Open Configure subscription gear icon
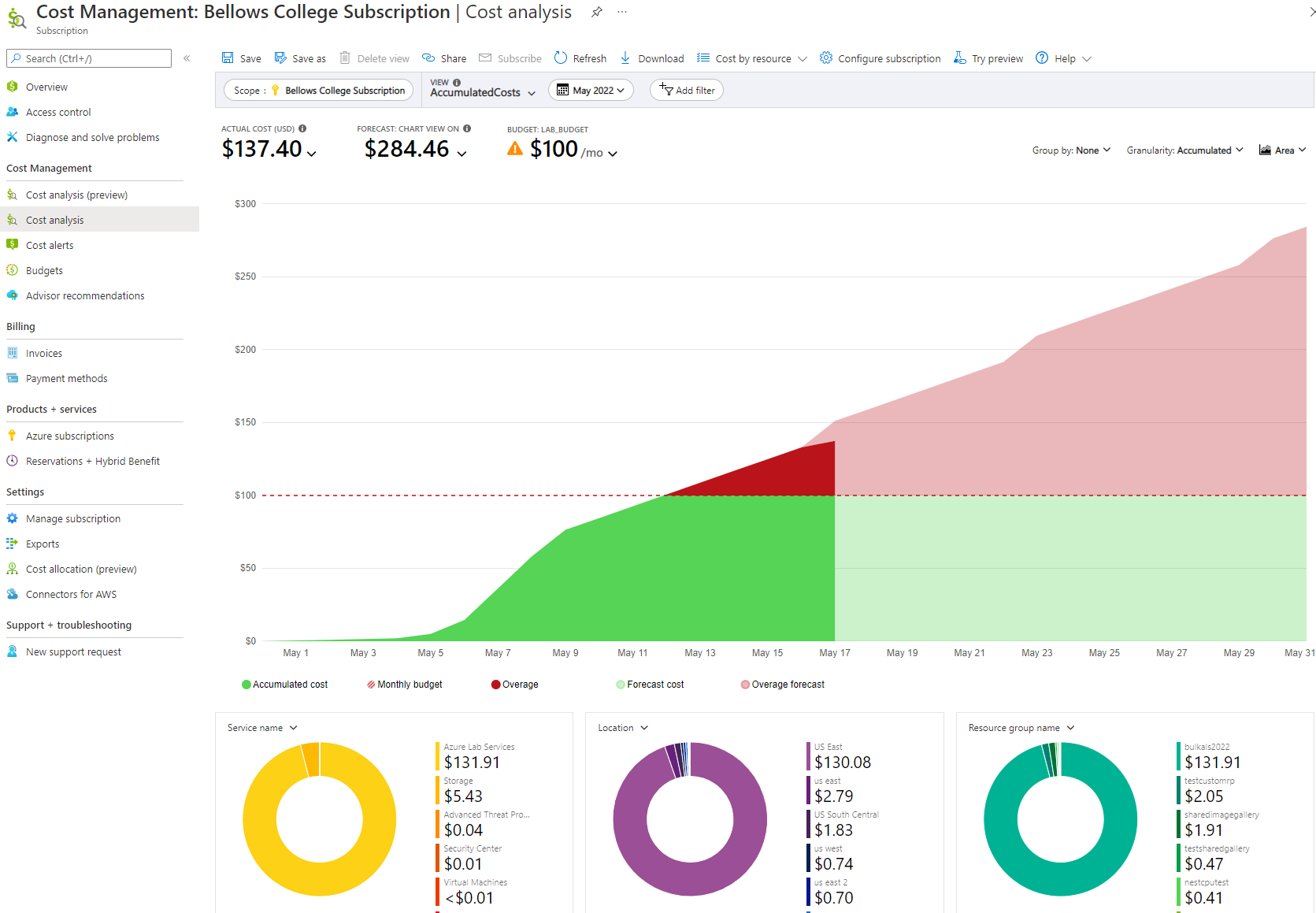Viewport: 1316px width, 913px height. pos(825,58)
